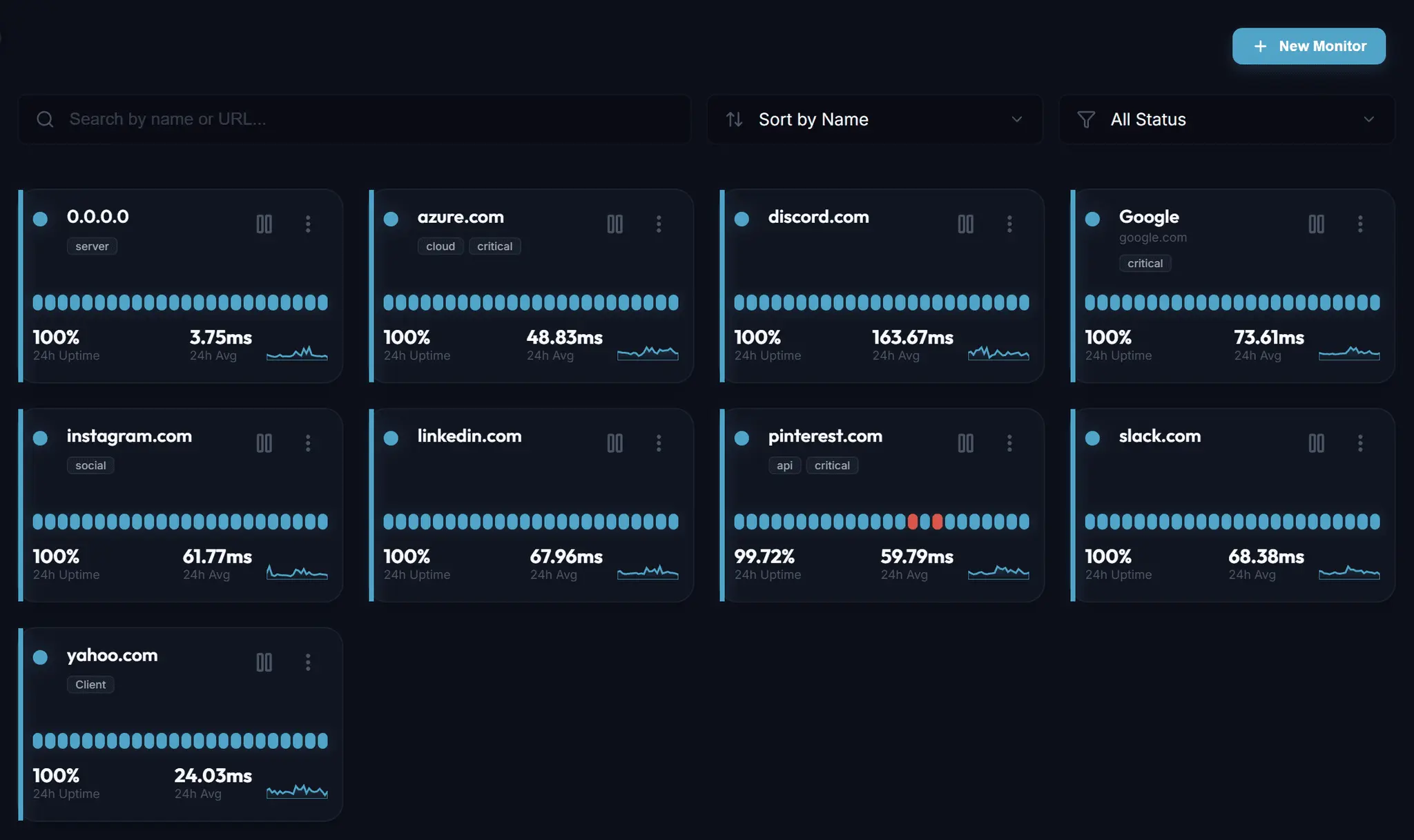
Task: Open the discord.com three-dot options menu
Action: tap(1009, 224)
